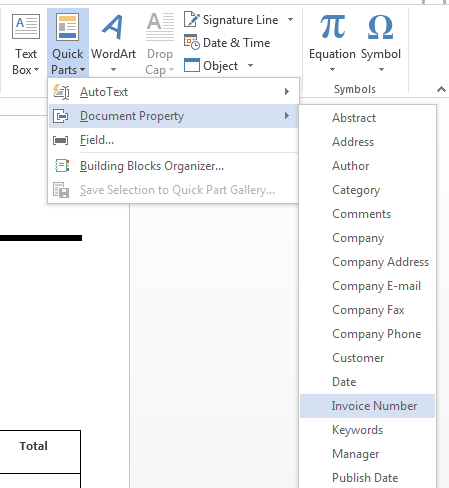Open the Symbol omega icon
449x488 pixels.
tap(380, 27)
